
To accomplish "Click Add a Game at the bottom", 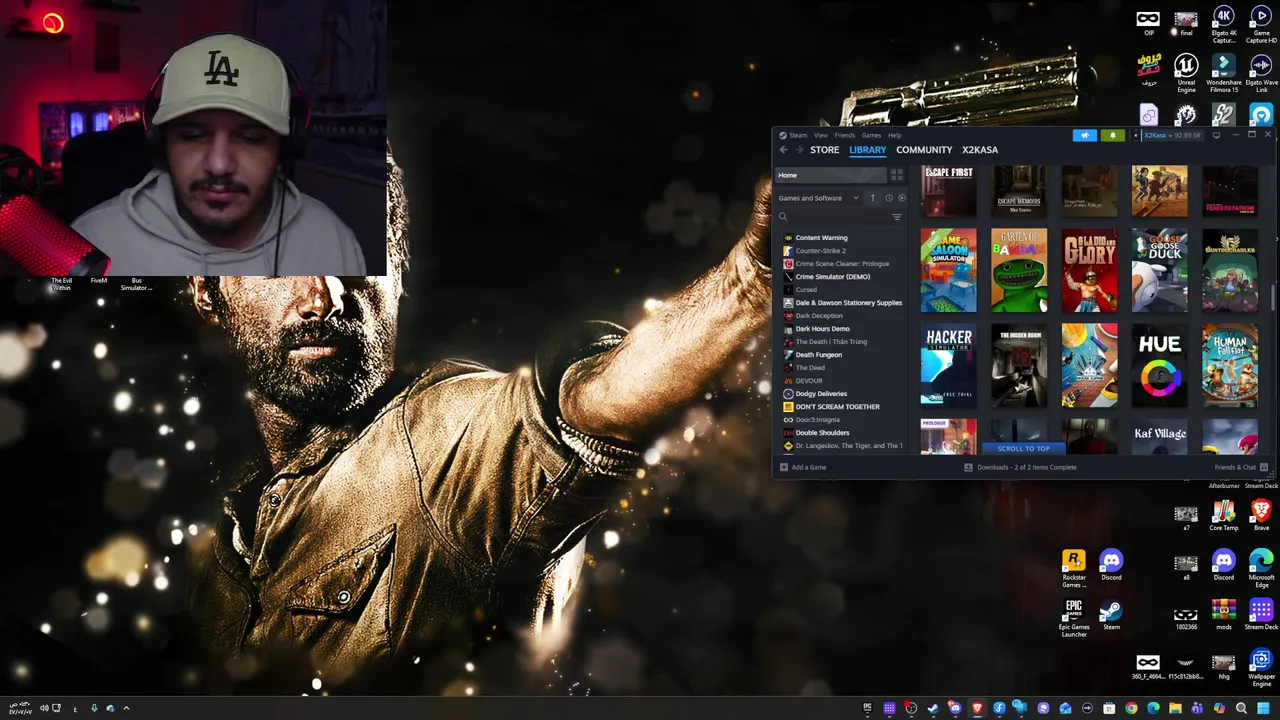I will tap(808, 467).
